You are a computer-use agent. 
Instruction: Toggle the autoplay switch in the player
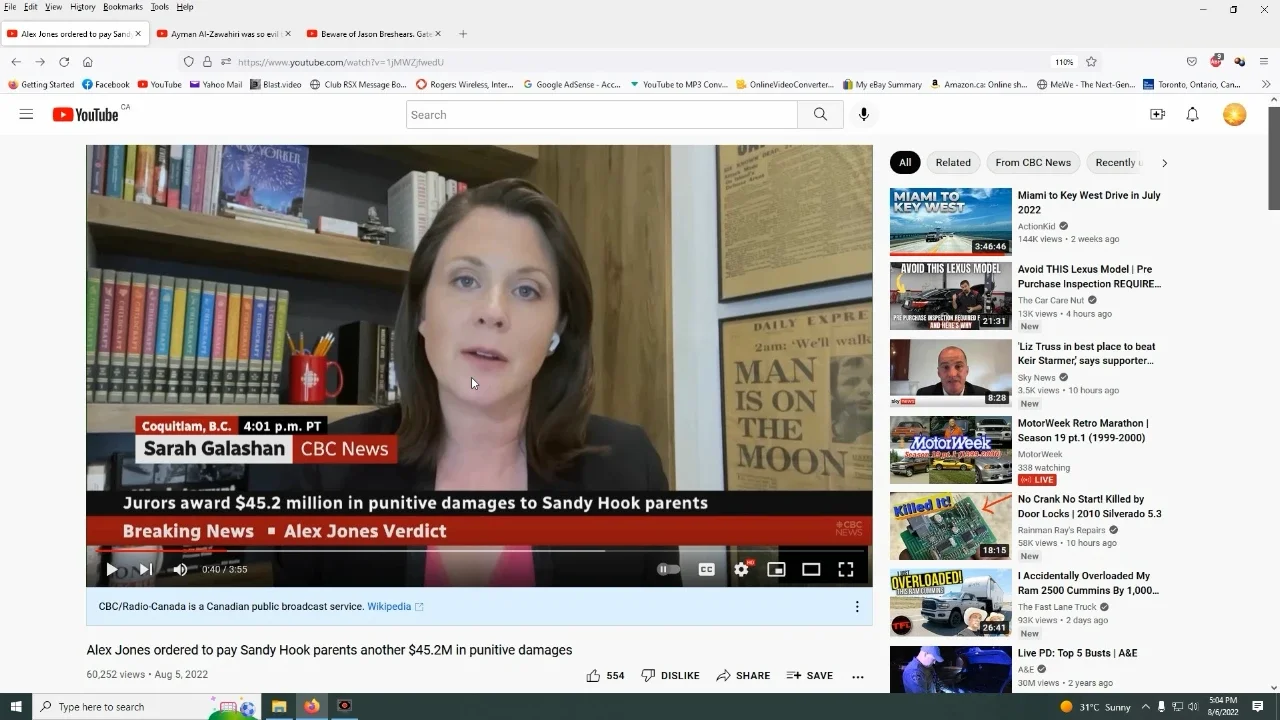667,569
